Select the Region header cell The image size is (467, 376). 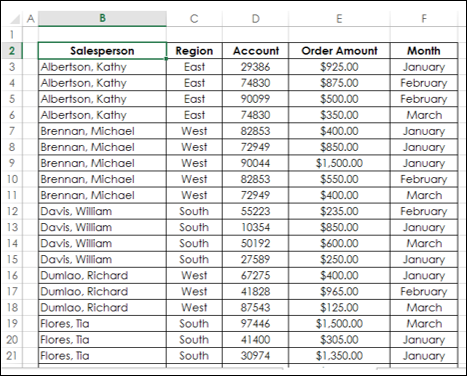(x=194, y=51)
